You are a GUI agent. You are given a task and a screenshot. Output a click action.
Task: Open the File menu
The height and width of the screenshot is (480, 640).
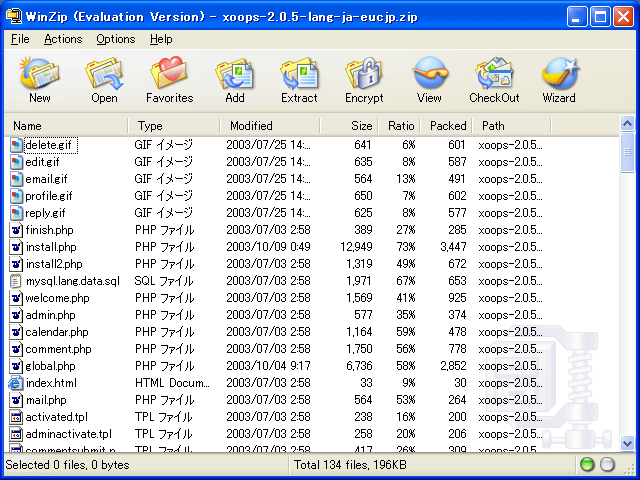click(20, 39)
